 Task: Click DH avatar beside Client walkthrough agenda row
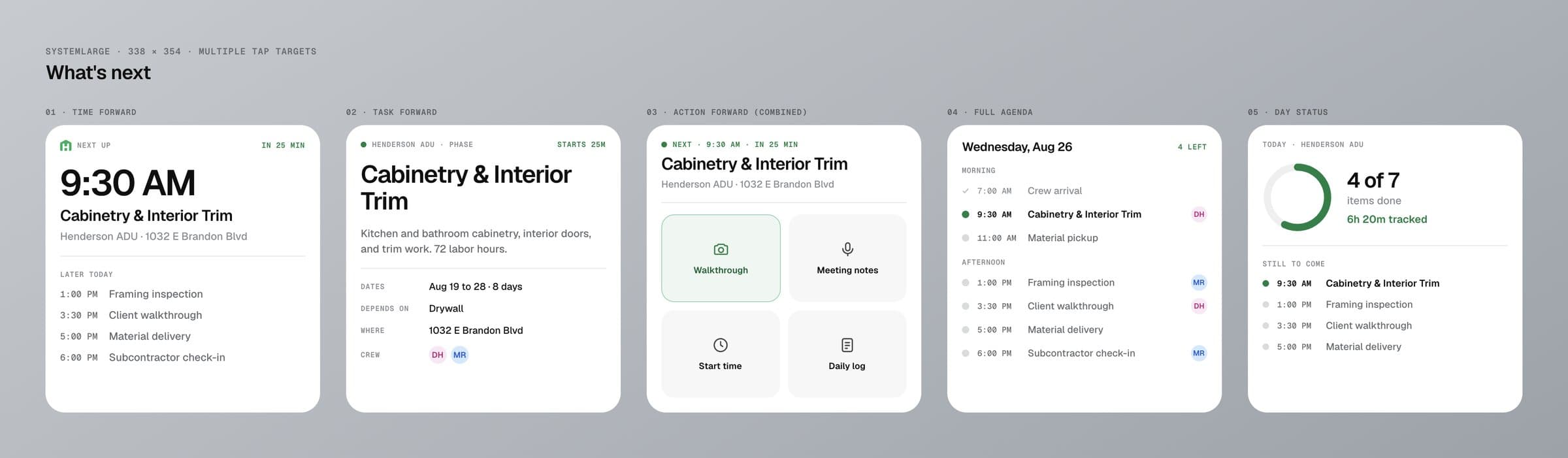[x=1199, y=306]
